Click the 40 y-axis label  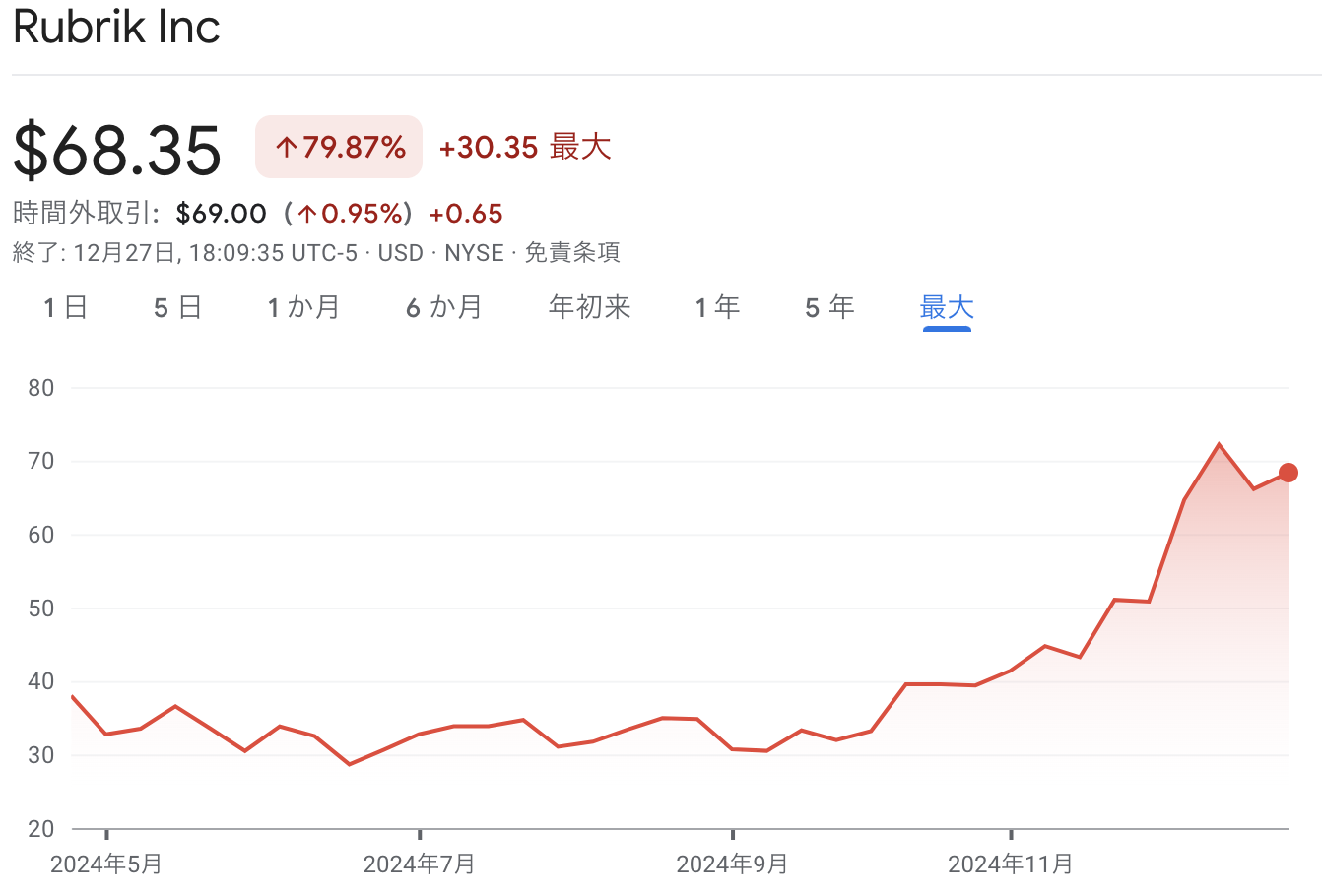pyautogui.click(x=41, y=681)
